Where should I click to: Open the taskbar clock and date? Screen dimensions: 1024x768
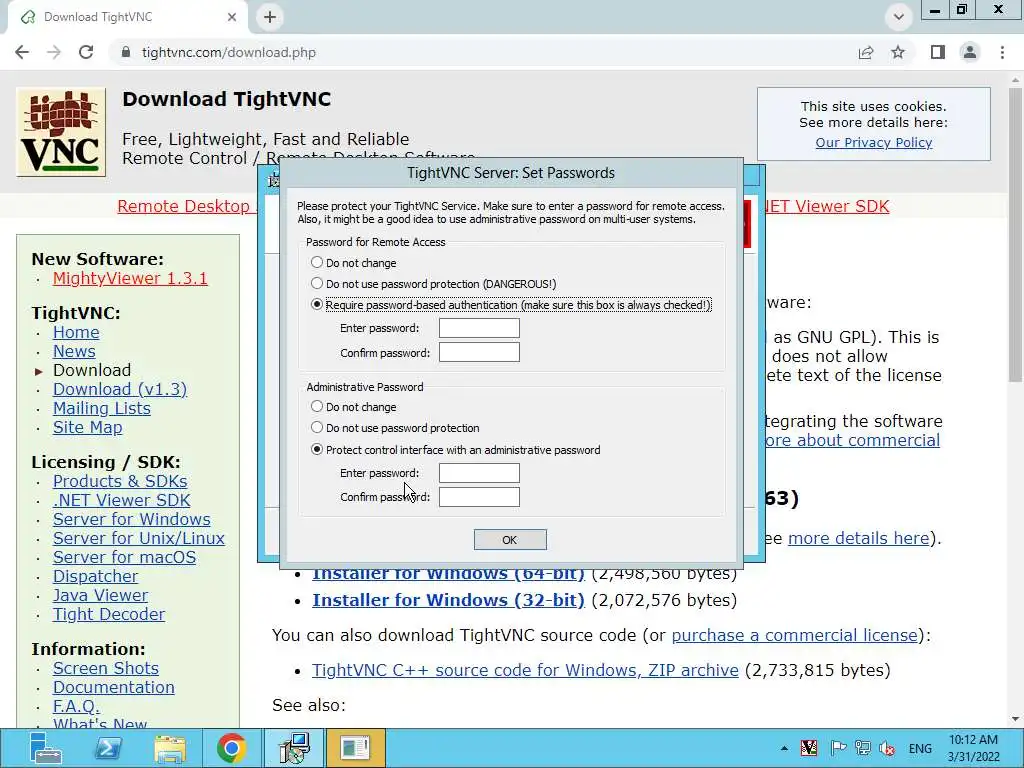973,748
